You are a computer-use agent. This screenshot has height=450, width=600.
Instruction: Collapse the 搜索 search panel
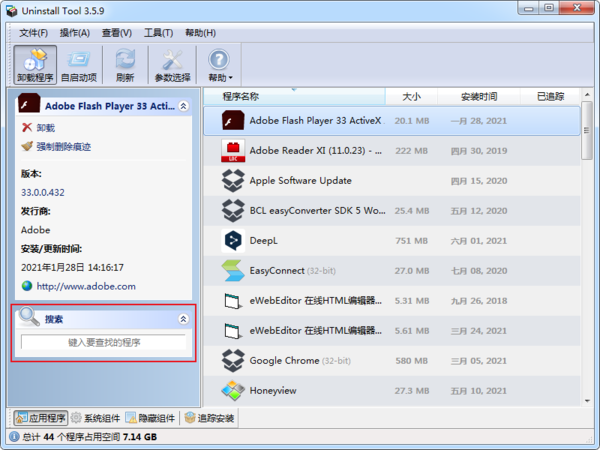[183, 319]
